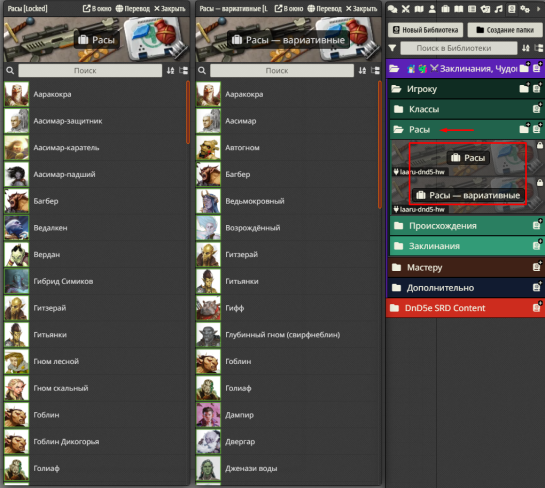This screenshot has height=488, width=545.
Task: Open the Game Settings gears tab
Action: click(x=525, y=9)
